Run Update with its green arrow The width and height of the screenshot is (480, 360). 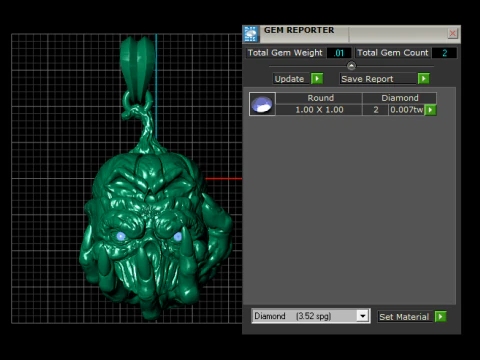point(317,79)
